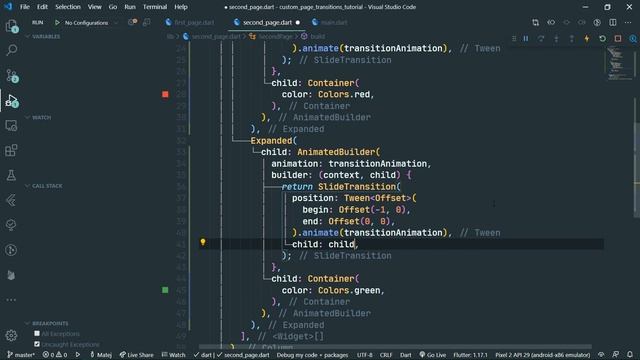Screen dimensions: 640x360
Task: Click Live Share in status bar
Action: [x=136, y=355]
